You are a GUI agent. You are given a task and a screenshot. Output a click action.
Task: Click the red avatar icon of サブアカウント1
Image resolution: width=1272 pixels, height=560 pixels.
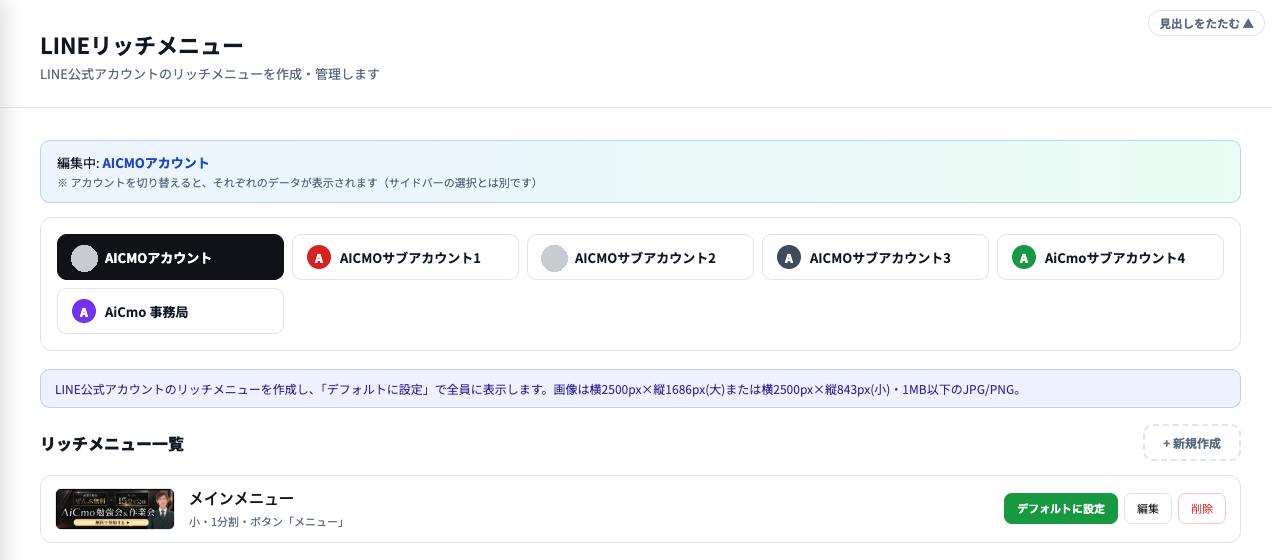[319, 258]
